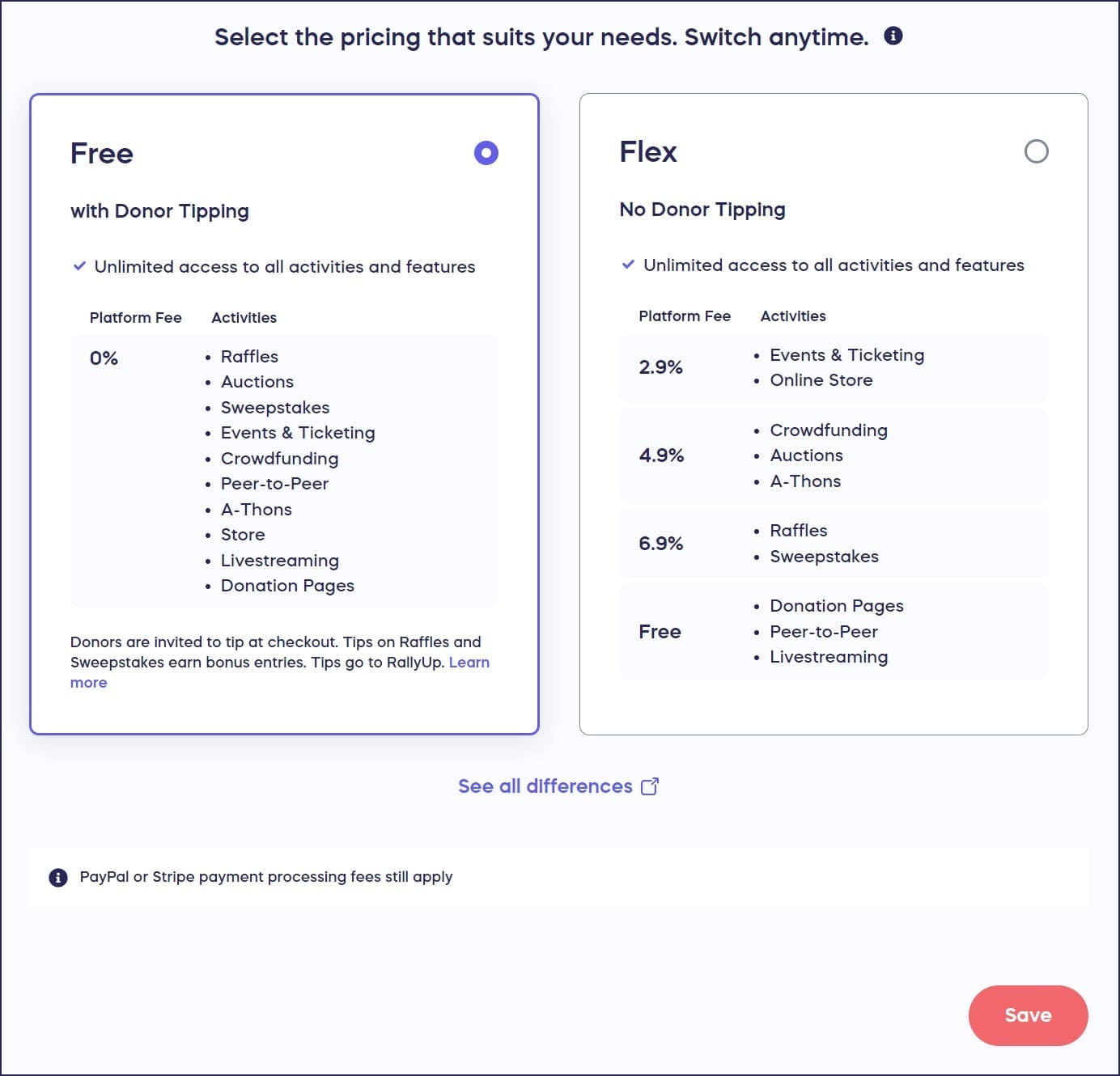Click the Flex plan title
1120x1076 pixels.
coord(648,151)
